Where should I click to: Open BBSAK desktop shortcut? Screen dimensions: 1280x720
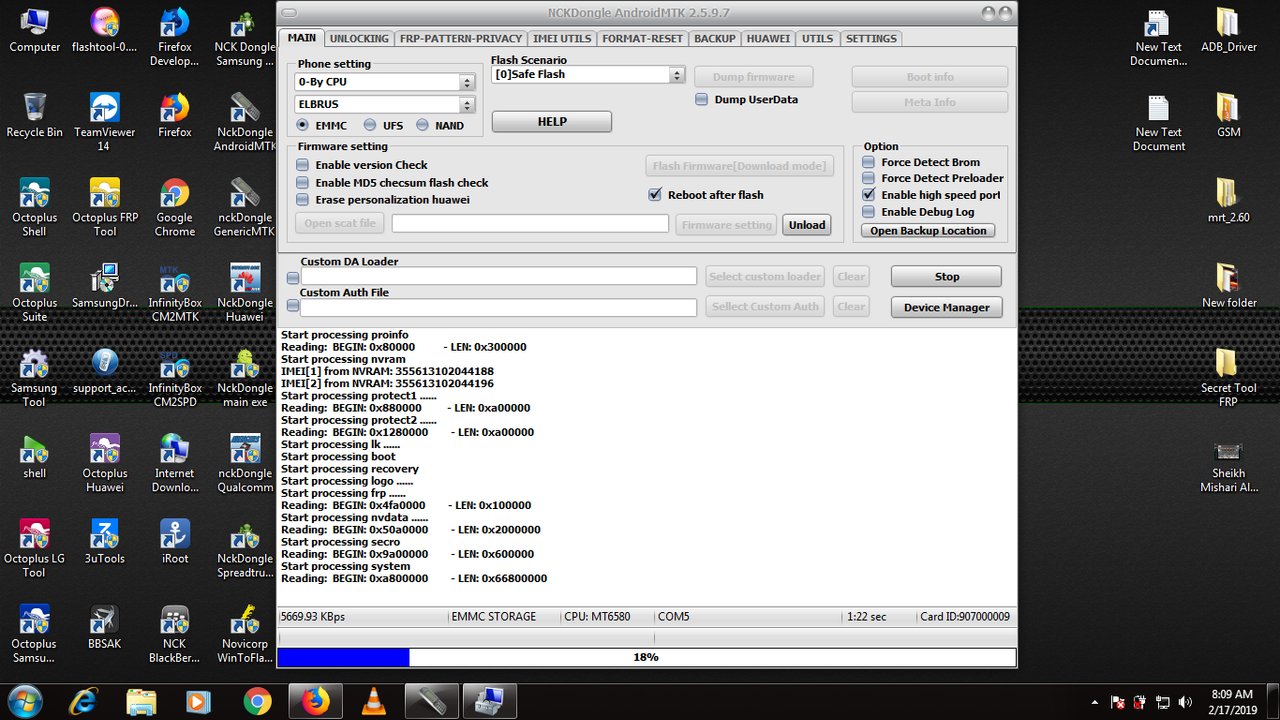pyautogui.click(x=104, y=626)
